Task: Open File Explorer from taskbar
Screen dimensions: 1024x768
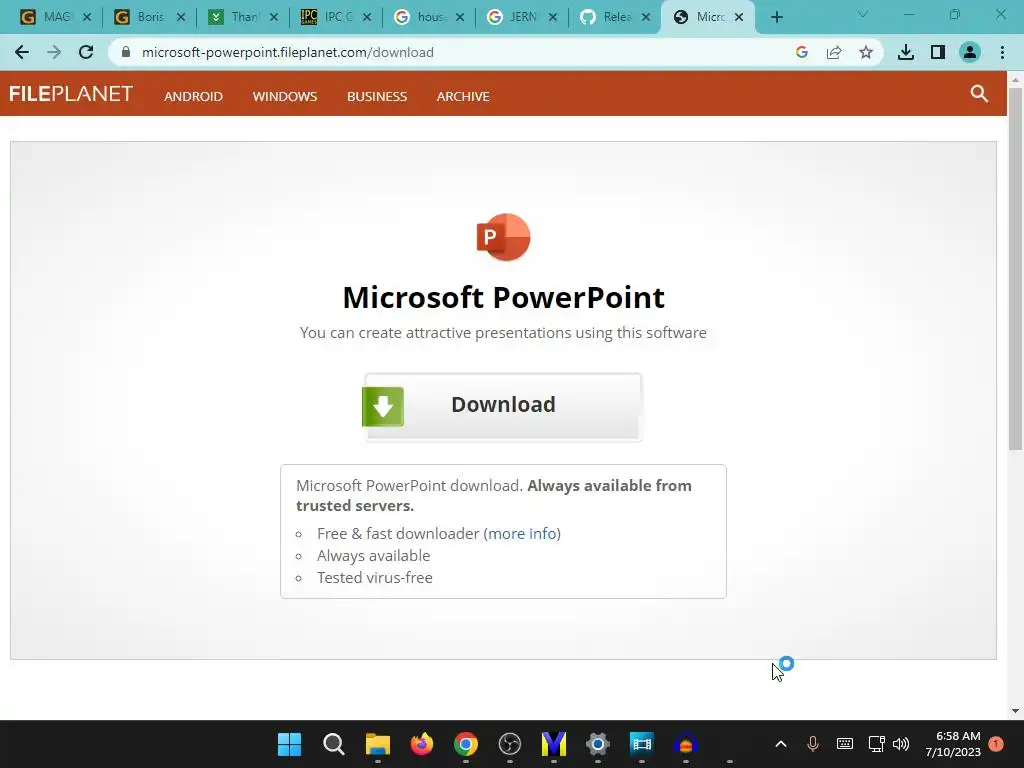Action: tap(377, 744)
